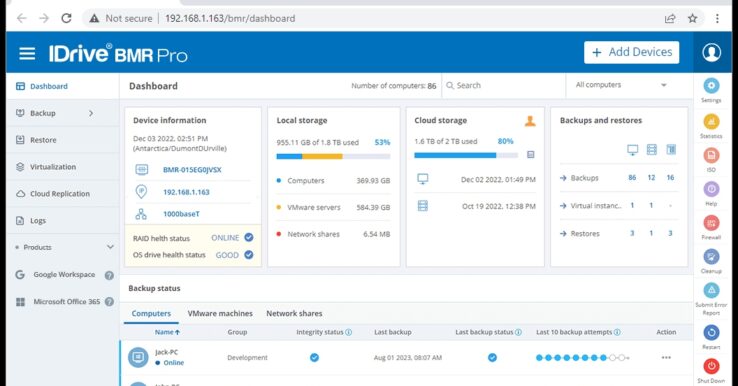The image size is (738, 386).
Task: Open the BMR-015EG0JVSX device link
Action: click(192, 170)
